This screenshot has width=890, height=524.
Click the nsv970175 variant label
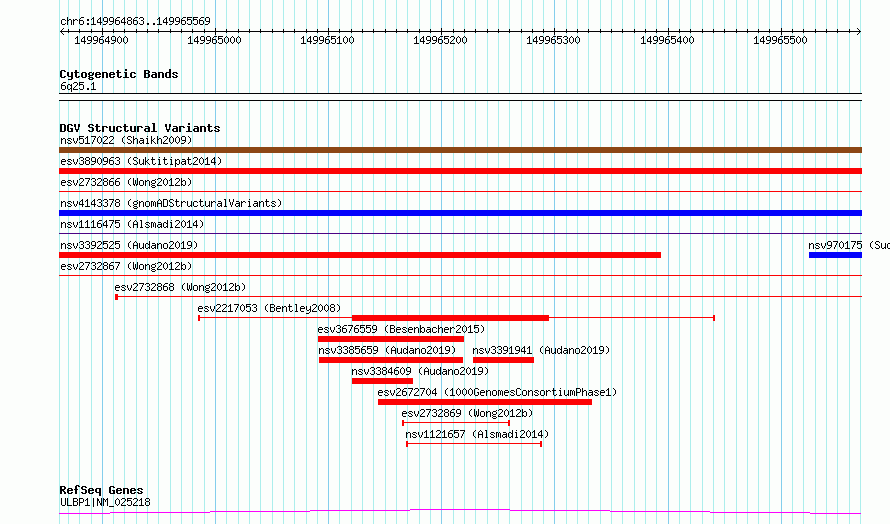849,245
